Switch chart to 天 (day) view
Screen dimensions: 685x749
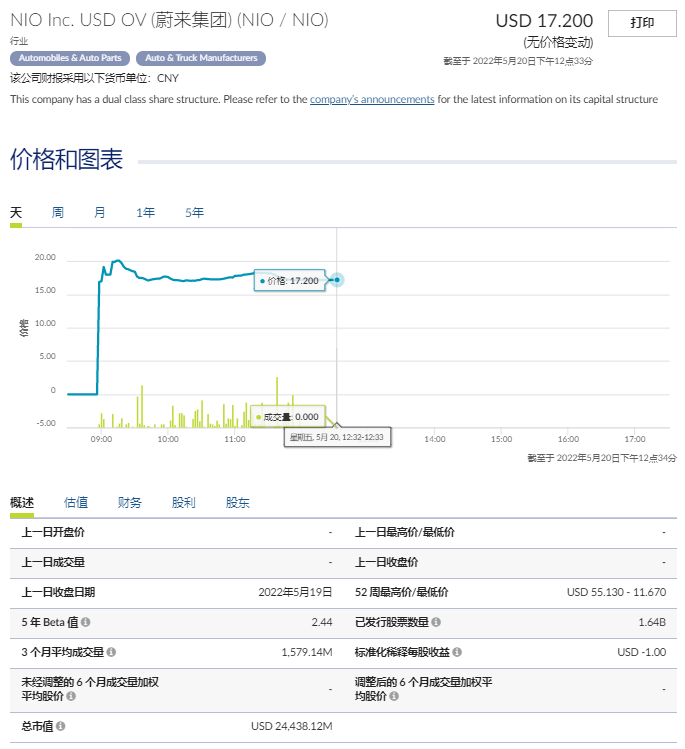click(16, 212)
